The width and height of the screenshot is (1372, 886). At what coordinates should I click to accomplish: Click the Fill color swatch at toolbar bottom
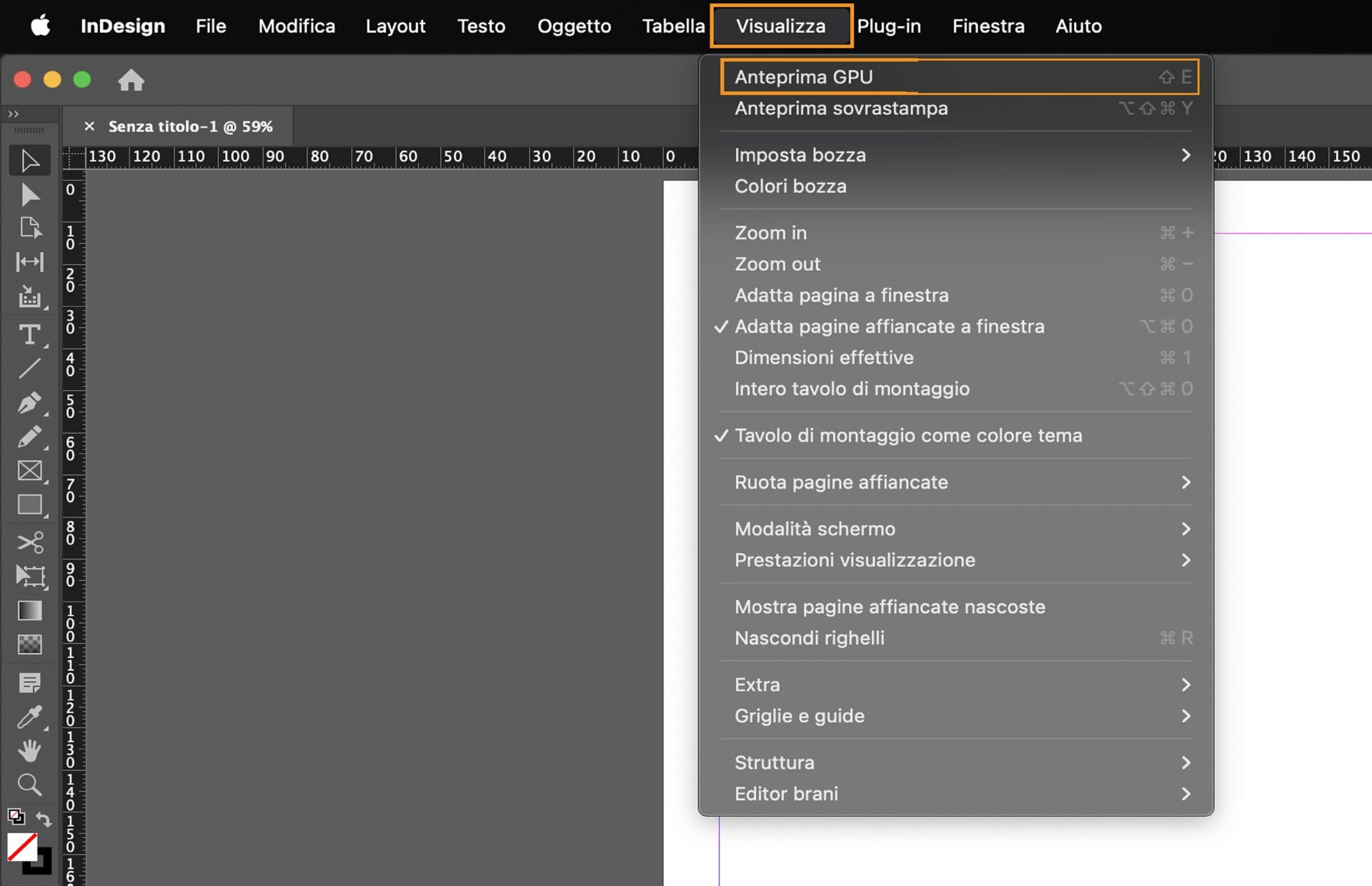tap(24, 847)
